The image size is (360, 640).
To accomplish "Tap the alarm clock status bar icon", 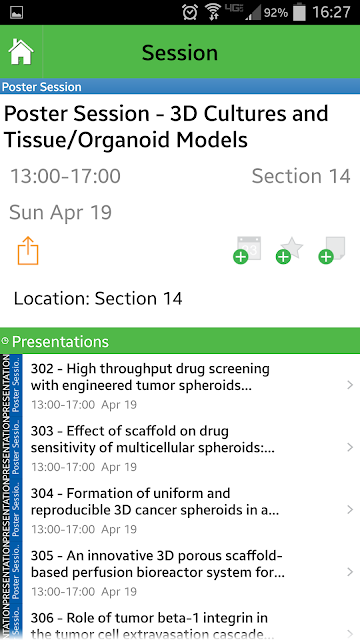I will (x=190, y=12).
